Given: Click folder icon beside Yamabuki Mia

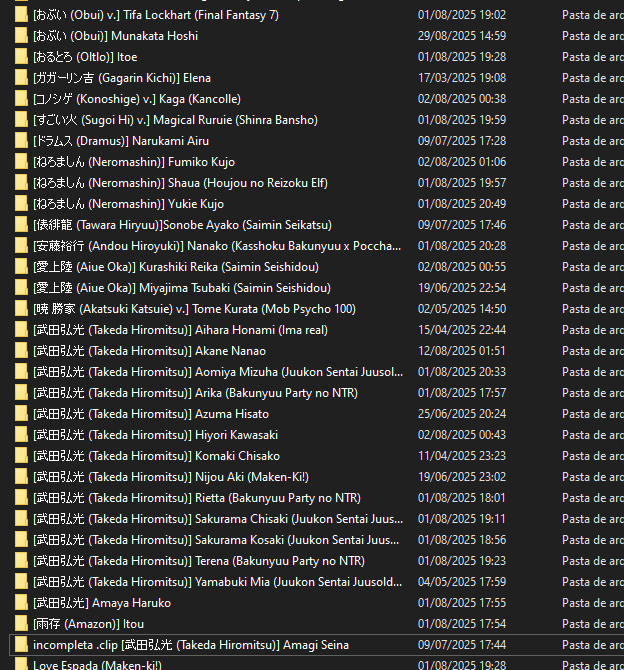Looking at the screenshot, I should pos(21,582).
